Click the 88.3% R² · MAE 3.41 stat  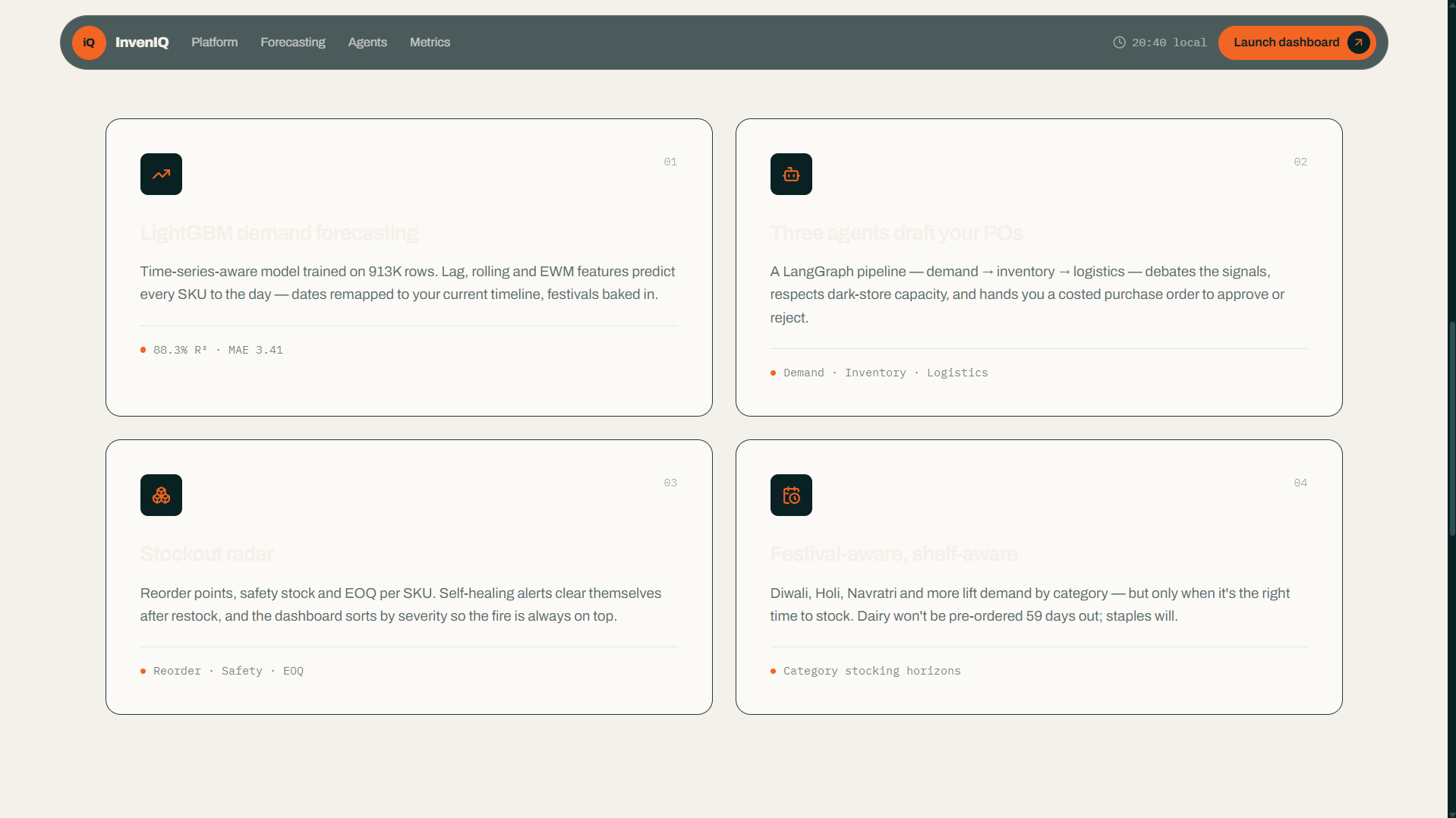tap(218, 350)
